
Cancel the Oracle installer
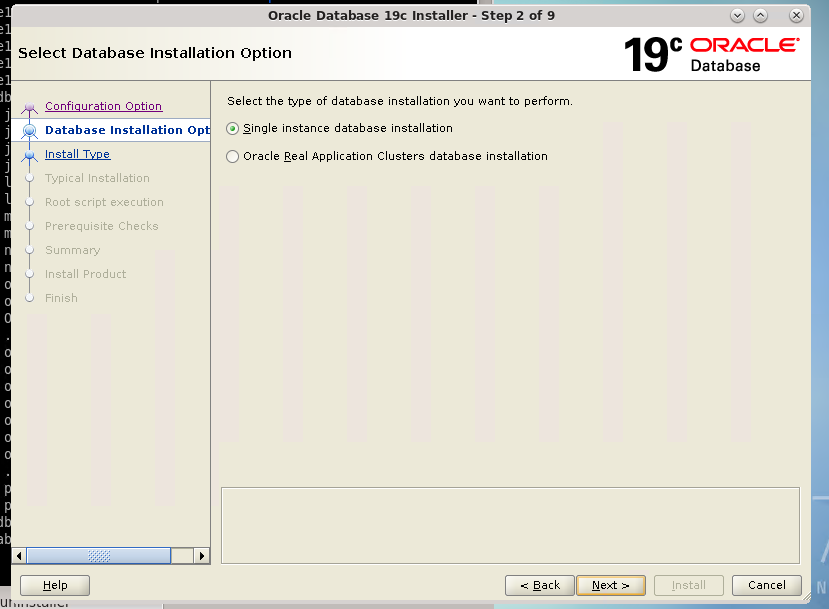[767, 585]
